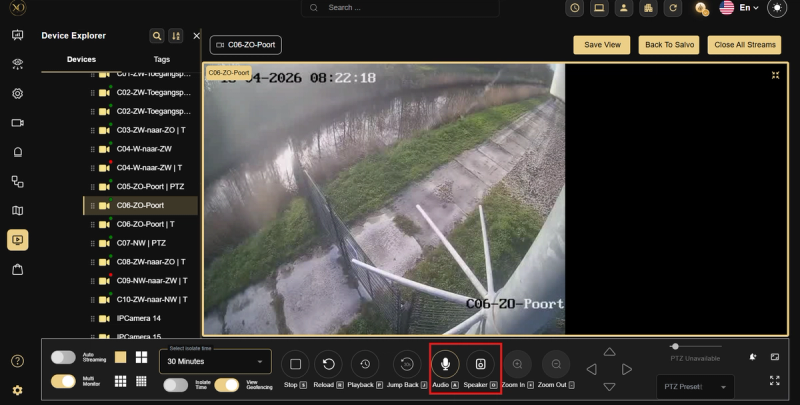
Task: Select device C04-W-naar-ZW
Action: pyautogui.click(x=140, y=149)
